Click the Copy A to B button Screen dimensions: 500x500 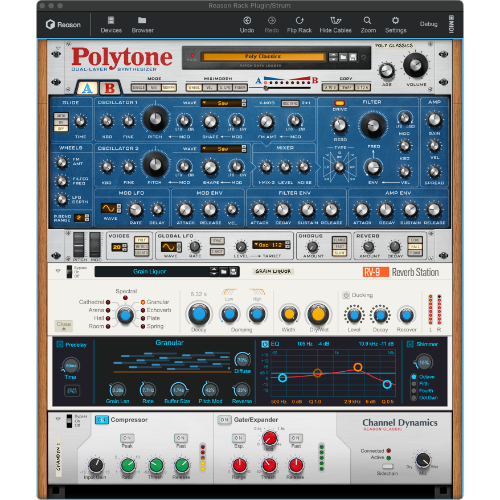(x=330, y=88)
